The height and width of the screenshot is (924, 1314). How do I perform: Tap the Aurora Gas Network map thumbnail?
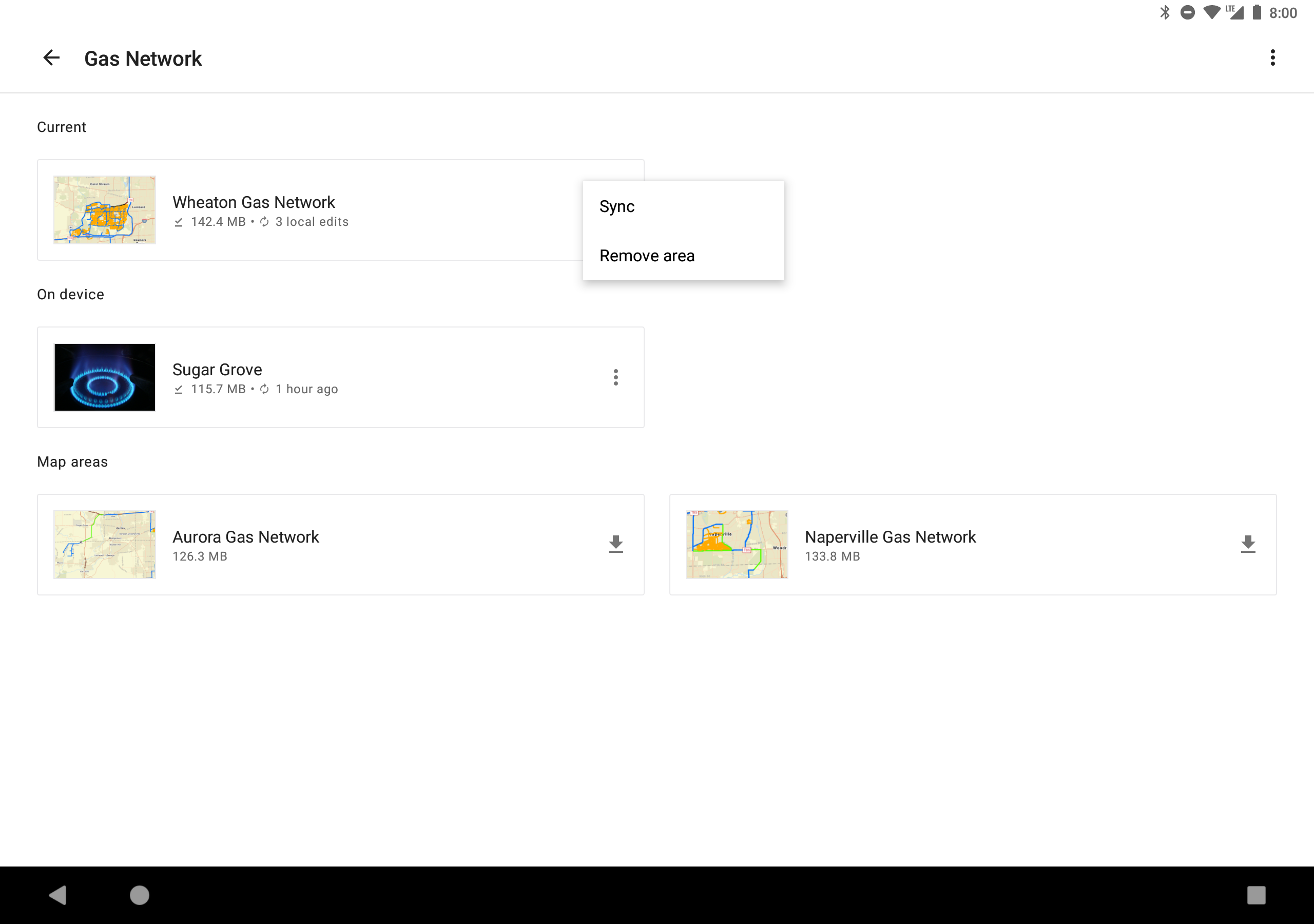click(105, 545)
